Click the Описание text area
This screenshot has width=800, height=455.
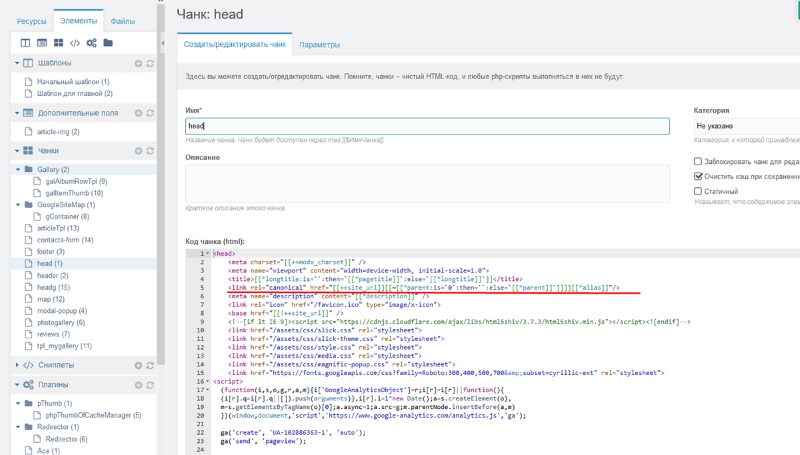pyautogui.click(x=427, y=184)
